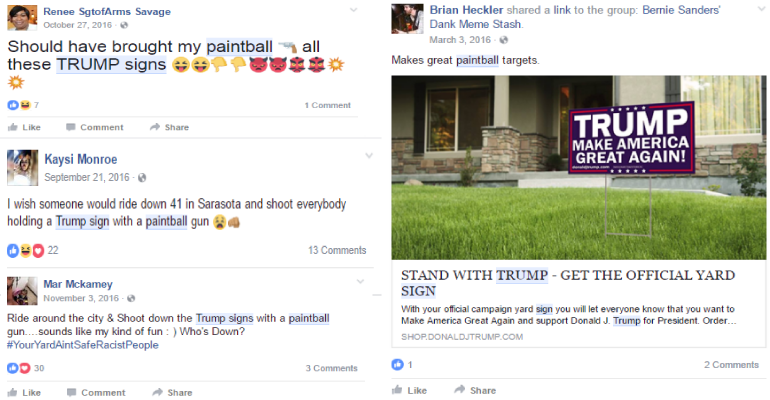This screenshot has width=770, height=400.
Task: Open post options arrow on Mar Mckamey's post
Action: (x=360, y=282)
